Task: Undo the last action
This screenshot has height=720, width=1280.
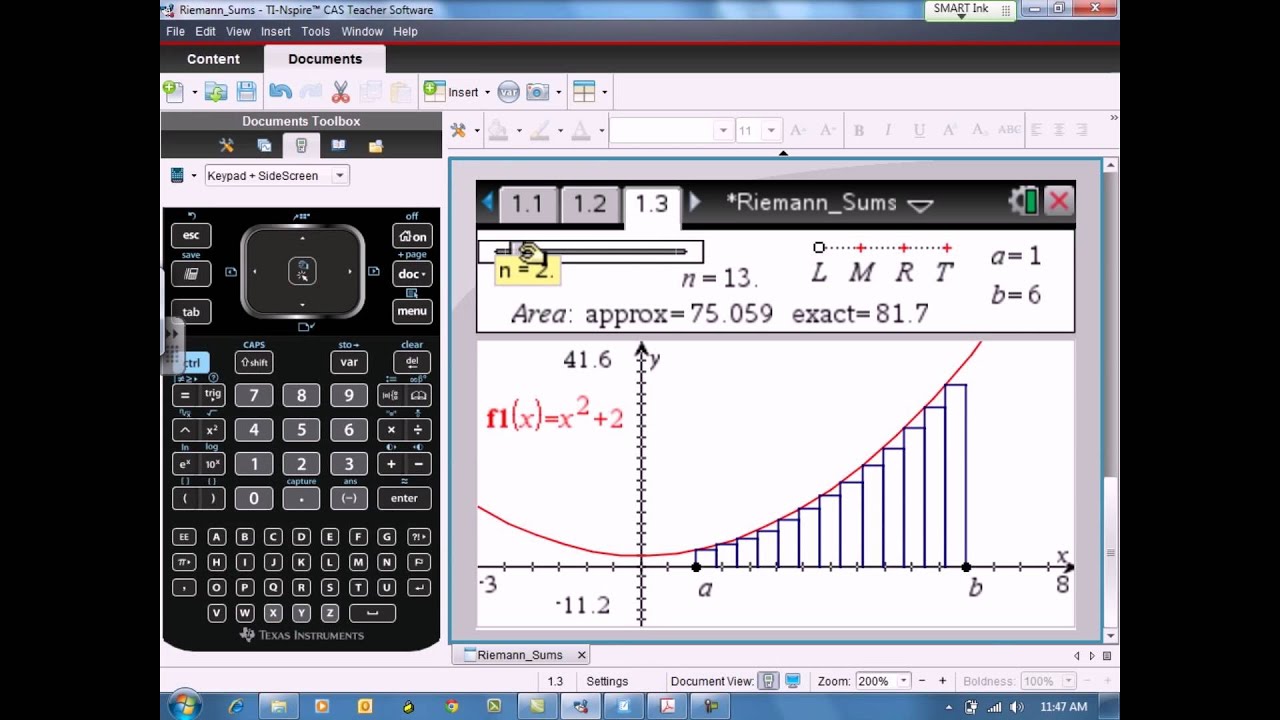Action: click(280, 92)
